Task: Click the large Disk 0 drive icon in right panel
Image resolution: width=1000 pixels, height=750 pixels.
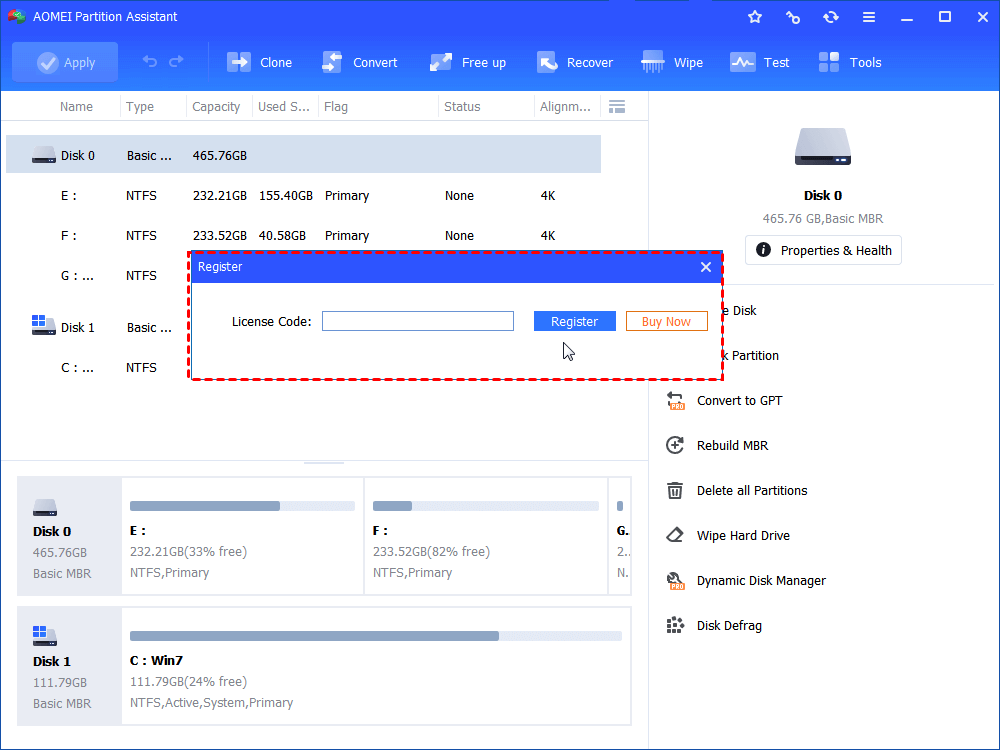Action: [823, 147]
